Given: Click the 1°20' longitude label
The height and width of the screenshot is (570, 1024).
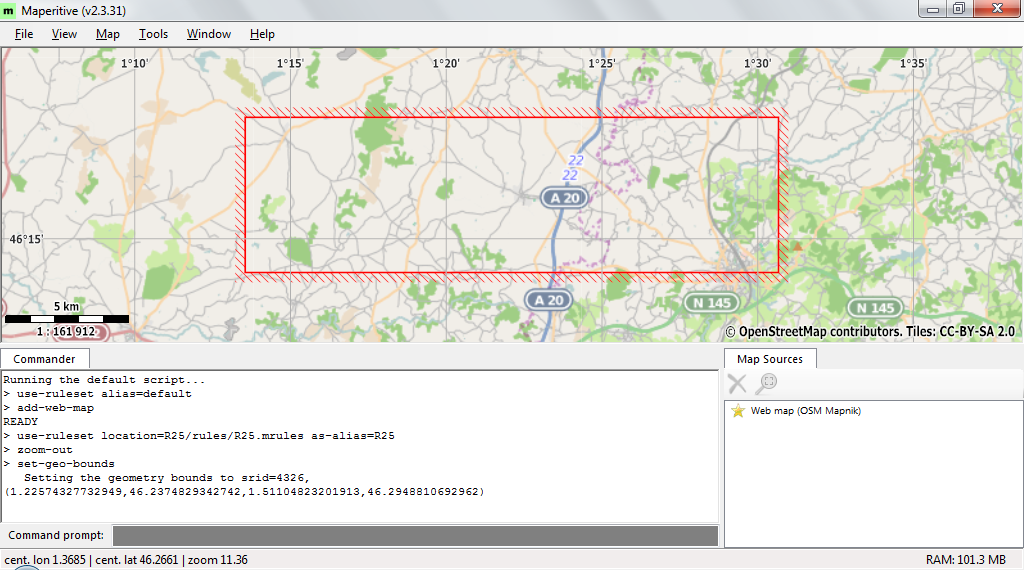Looking at the screenshot, I should (x=446, y=63).
